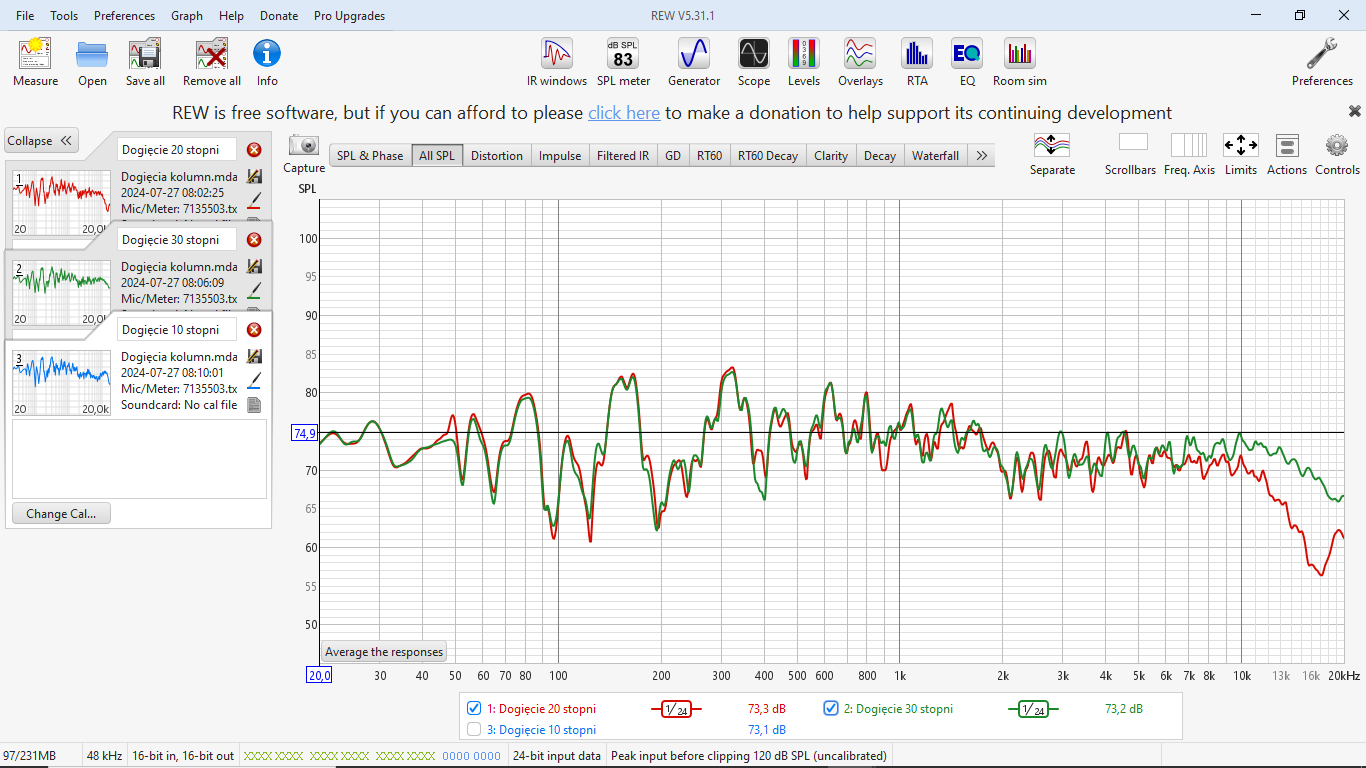The width and height of the screenshot is (1366, 768).
Task: Follow the 'click here' donation link
Action: (624, 113)
